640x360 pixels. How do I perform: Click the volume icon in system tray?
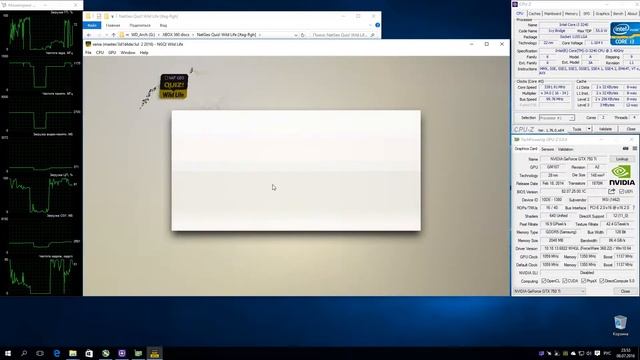[589, 353]
